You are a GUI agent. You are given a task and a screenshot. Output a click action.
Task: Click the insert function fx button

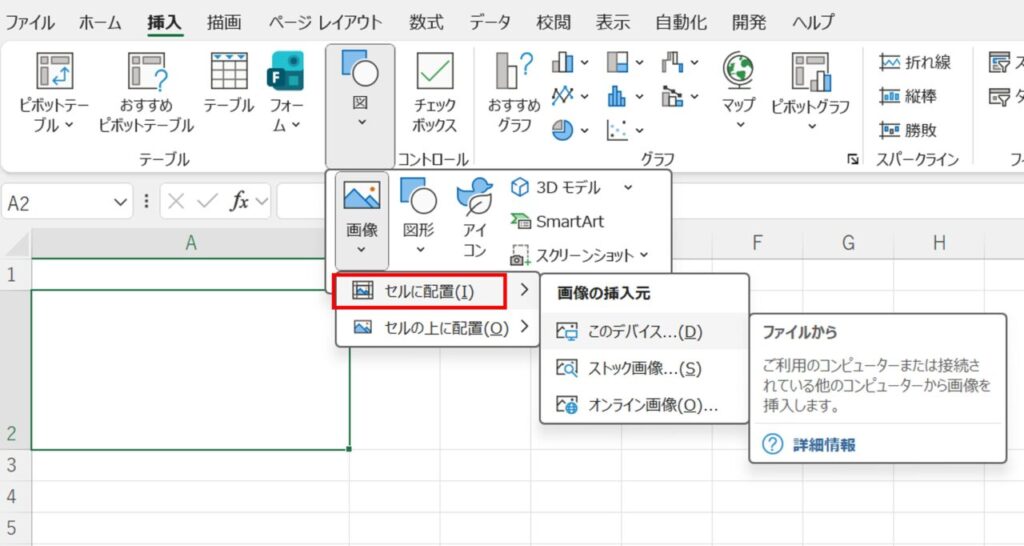239,202
